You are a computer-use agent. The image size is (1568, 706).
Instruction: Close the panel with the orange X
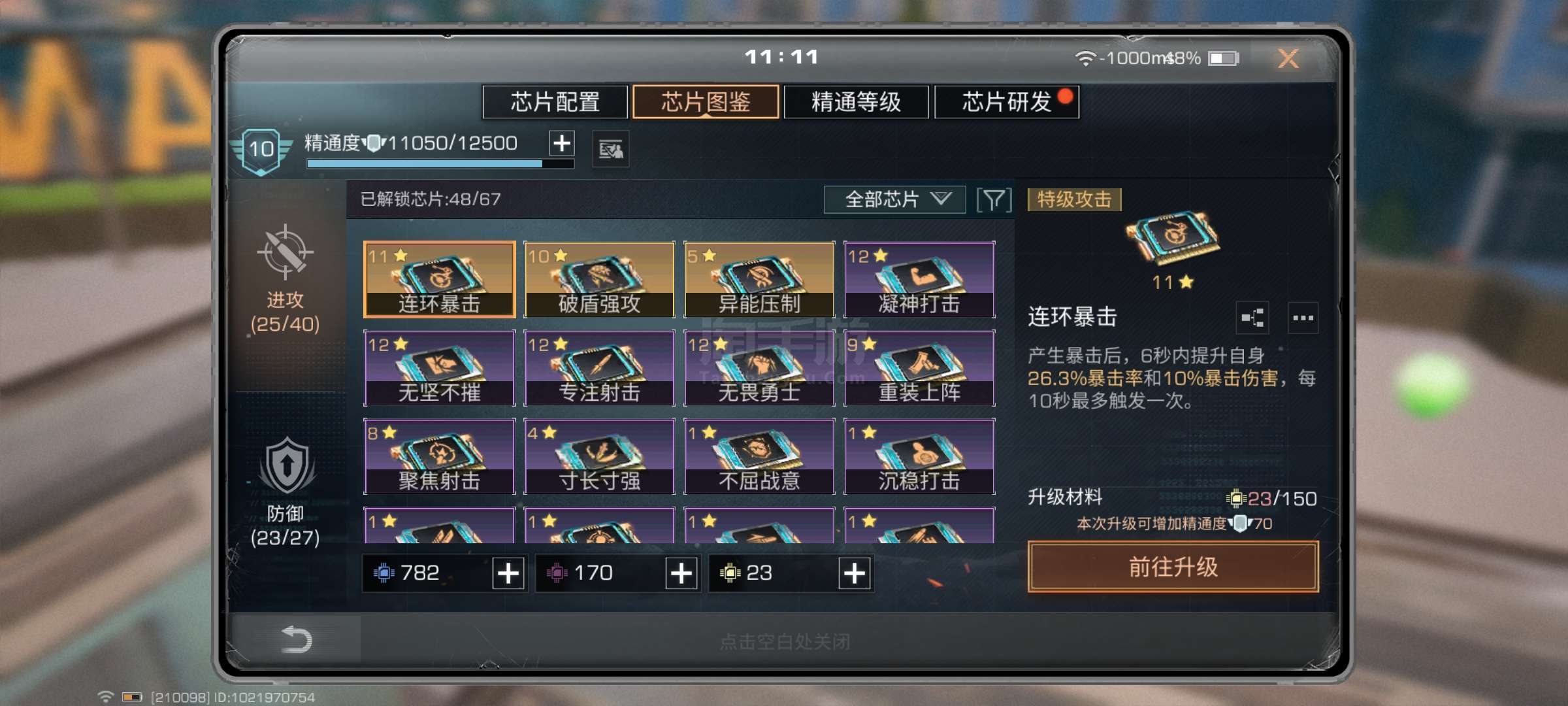pos(1288,59)
